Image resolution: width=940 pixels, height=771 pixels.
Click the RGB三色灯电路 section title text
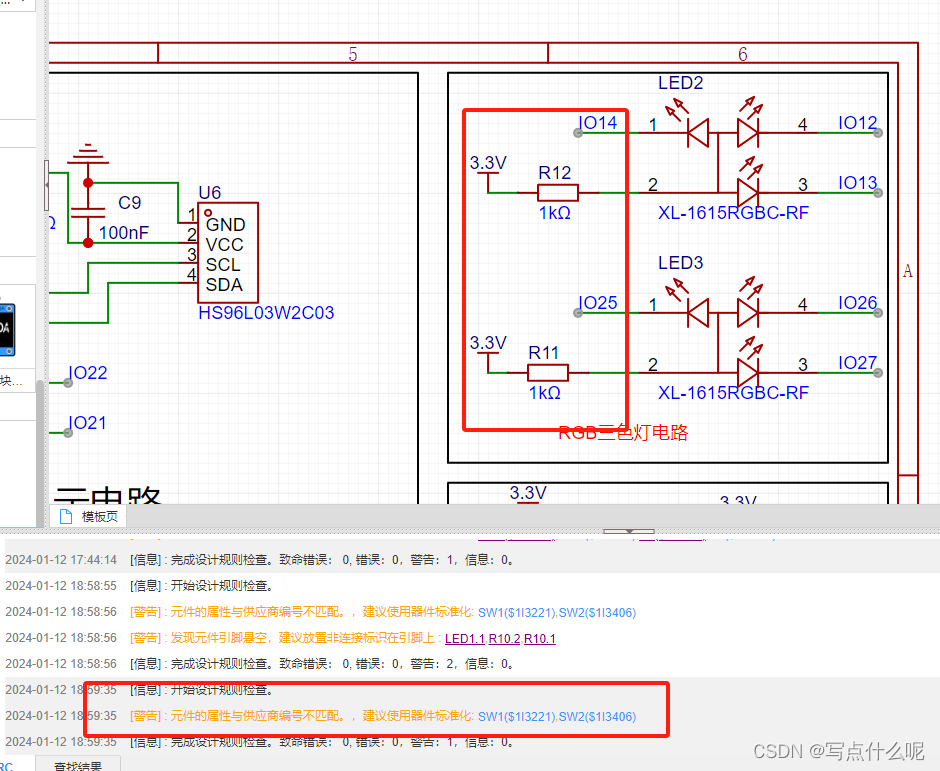(x=623, y=432)
